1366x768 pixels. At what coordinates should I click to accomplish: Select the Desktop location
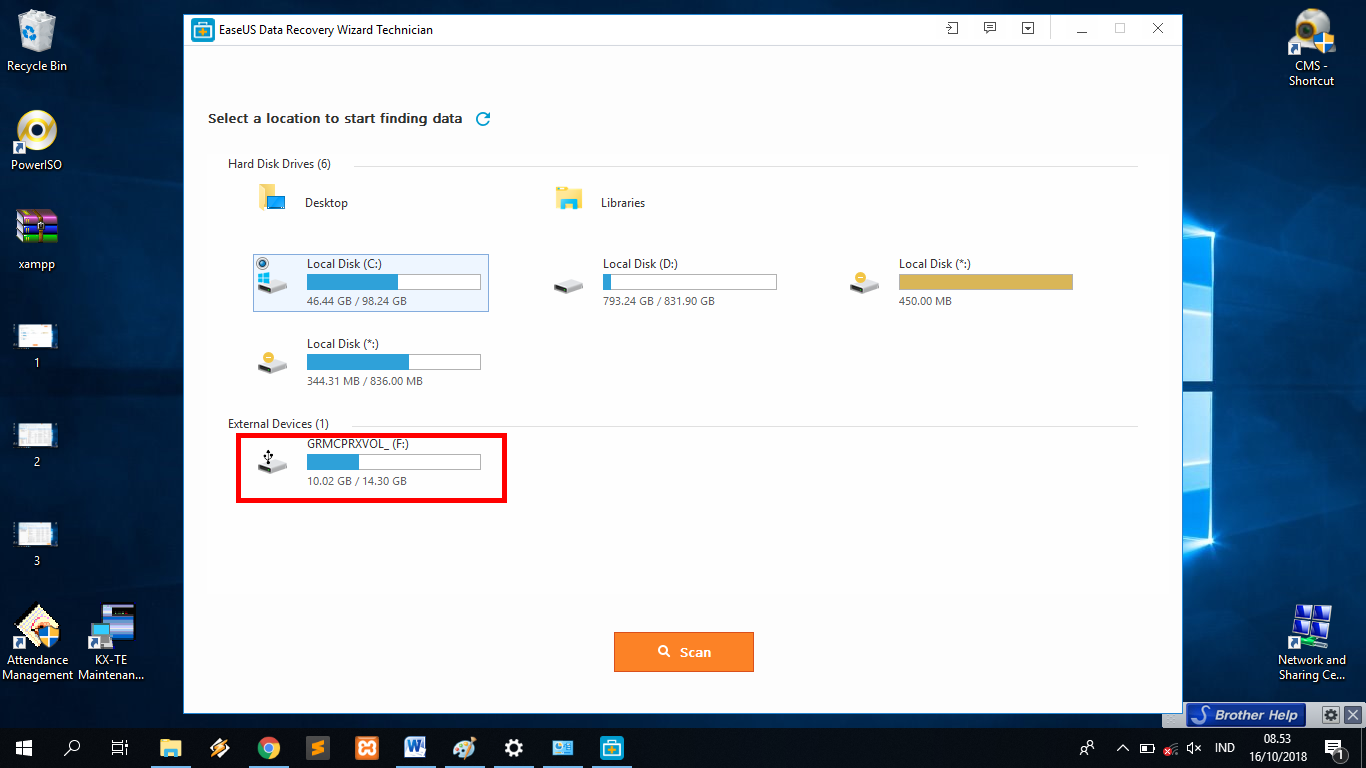[x=304, y=199]
